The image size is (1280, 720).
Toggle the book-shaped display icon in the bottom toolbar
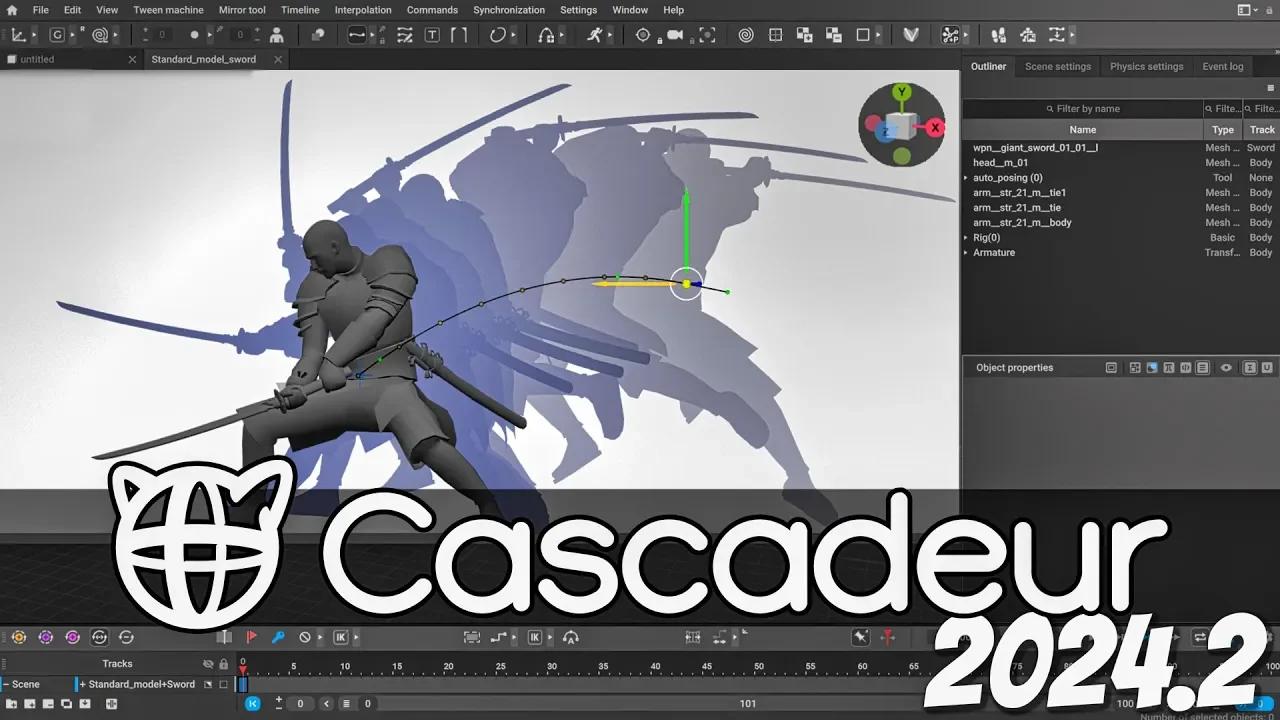pyautogui.click(x=225, y=637)
